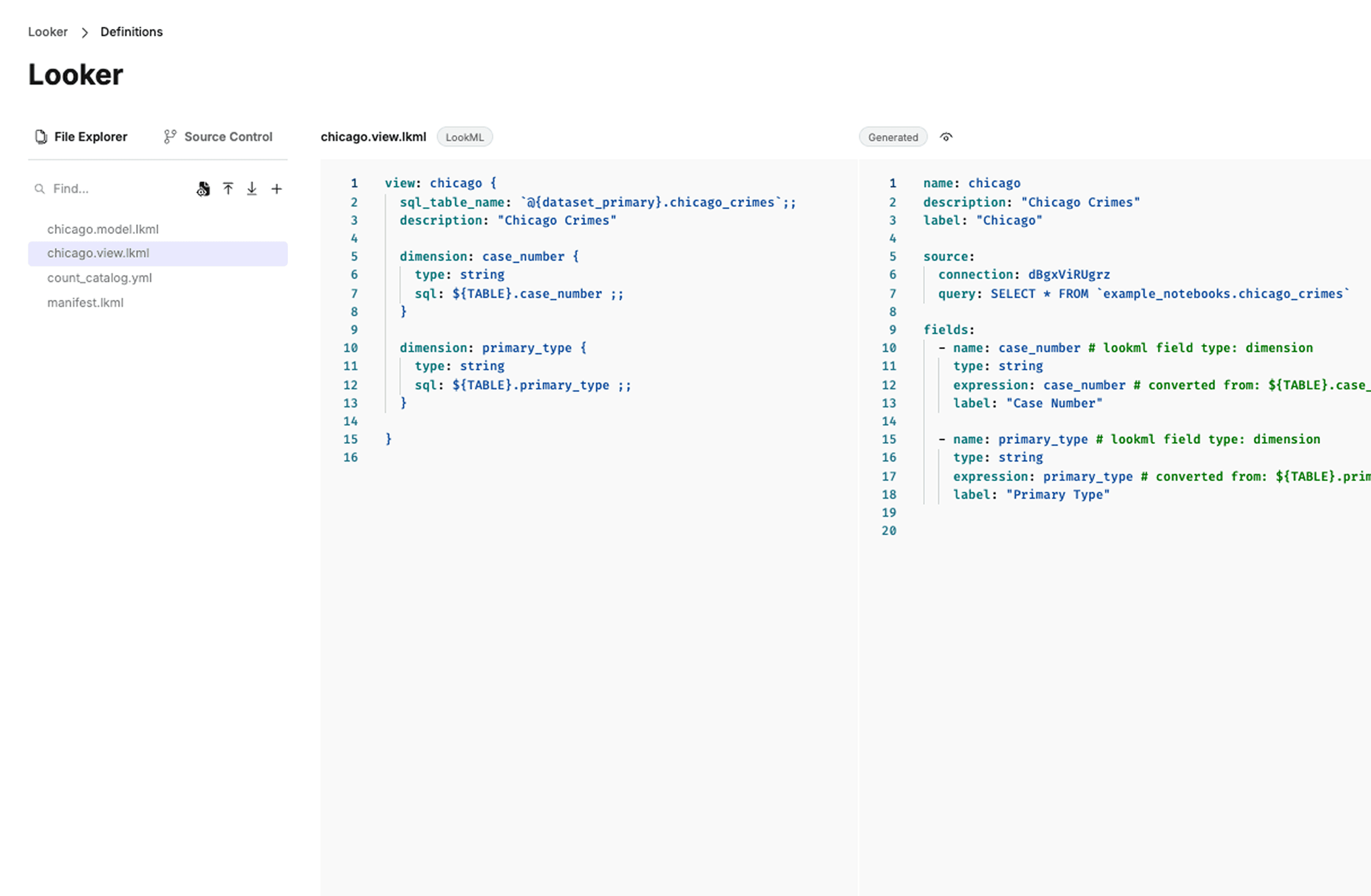Click the upload files icon

click(228, 189)
